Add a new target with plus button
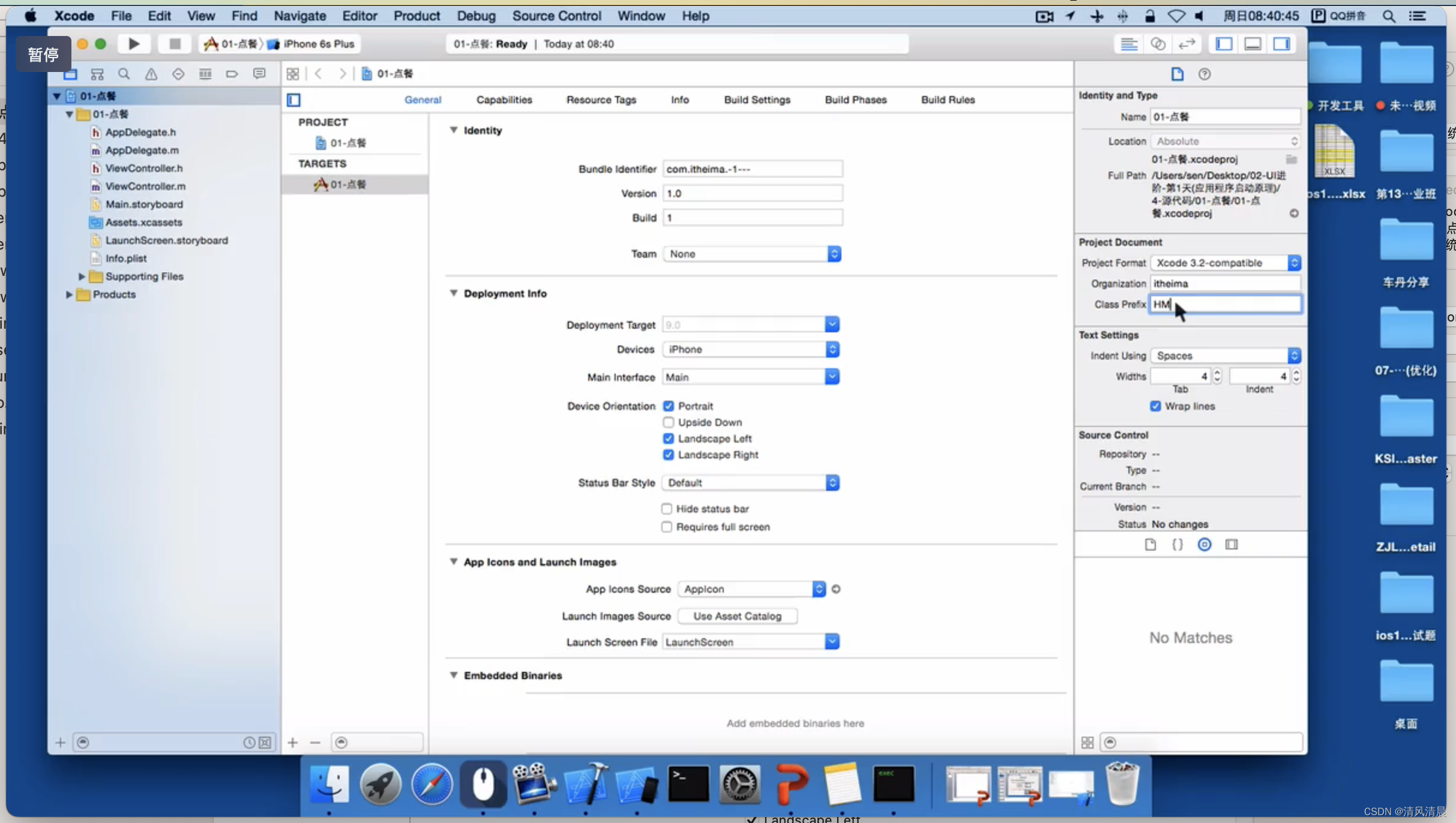The image size is (1456, 823). coord(293,743)
